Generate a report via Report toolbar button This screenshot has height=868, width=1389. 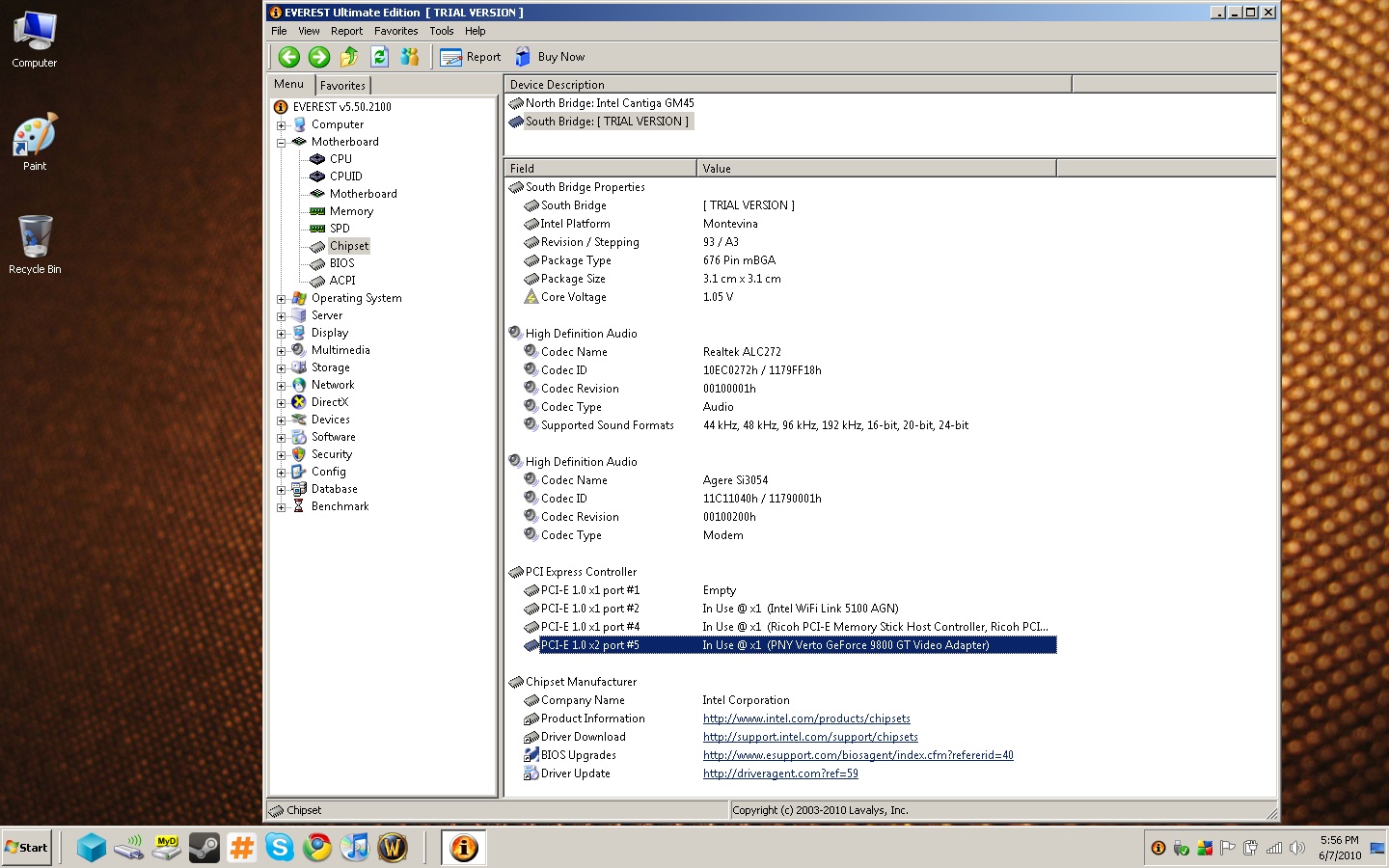(471, 57)
